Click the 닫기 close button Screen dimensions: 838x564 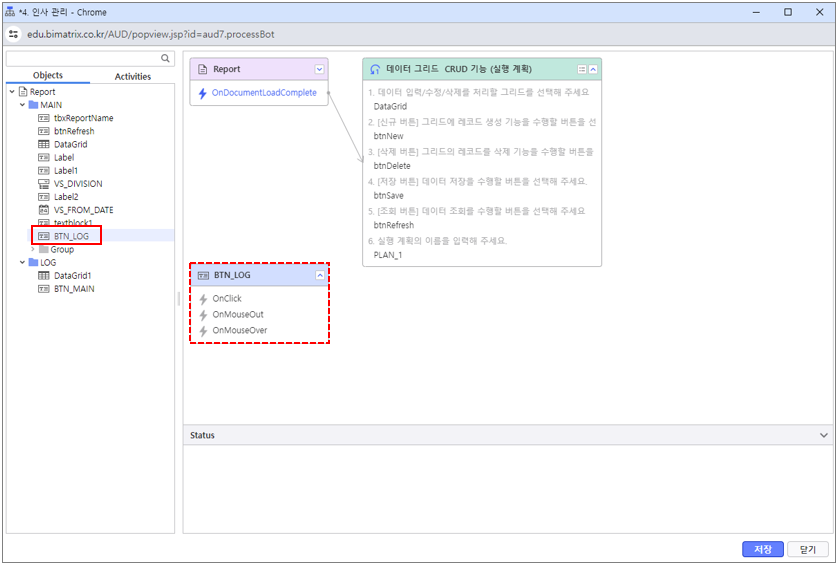pyautogui.click(x=808, y=549)
